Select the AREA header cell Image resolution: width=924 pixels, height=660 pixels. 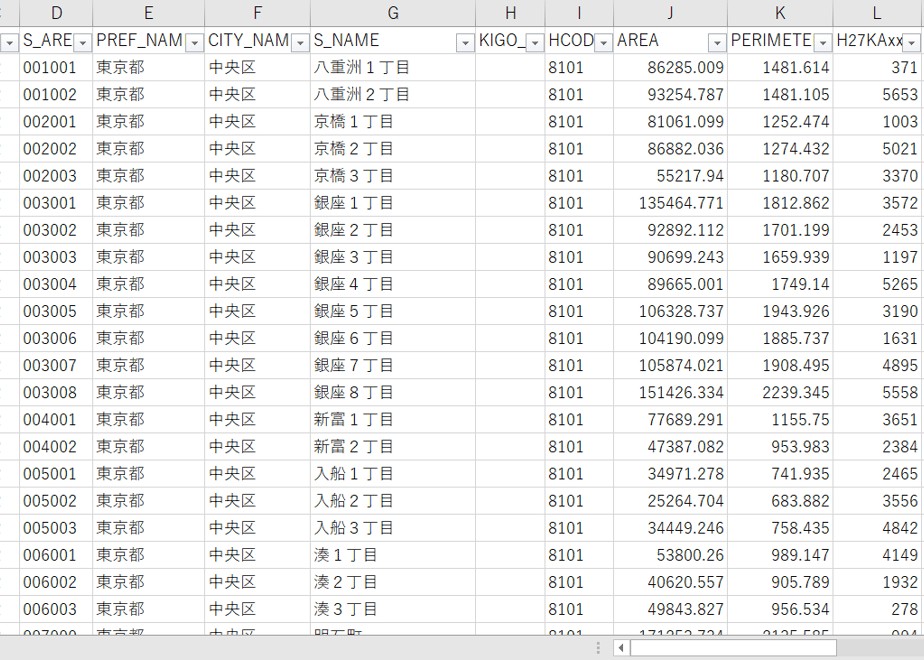(671, 41)
